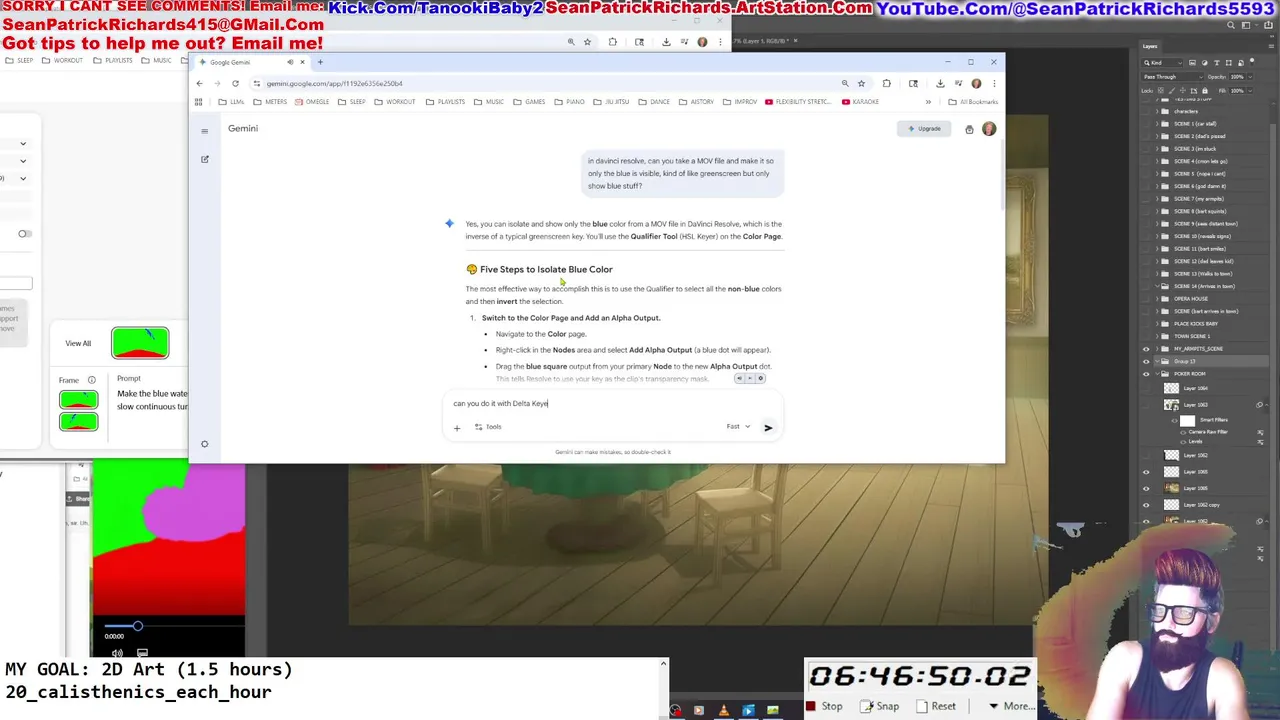Show more bookmarks with overflow chevron
The width and height of the screenshot is (1280, 720).
[928, 102]
